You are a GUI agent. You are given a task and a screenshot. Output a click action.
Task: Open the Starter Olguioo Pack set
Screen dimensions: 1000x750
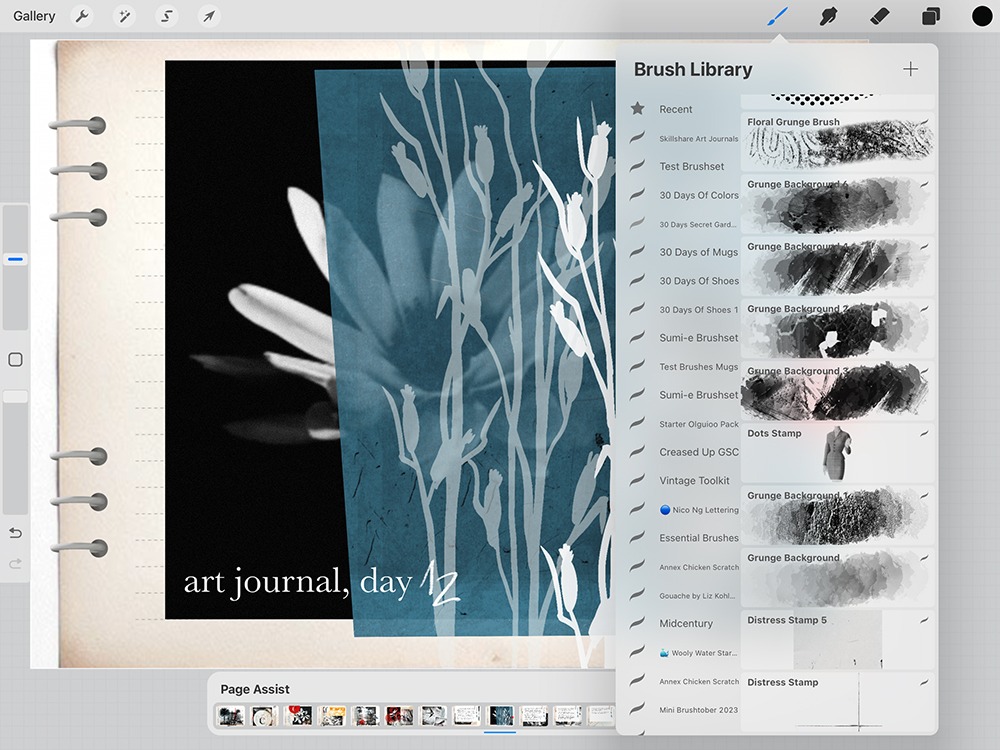point(699,424)
